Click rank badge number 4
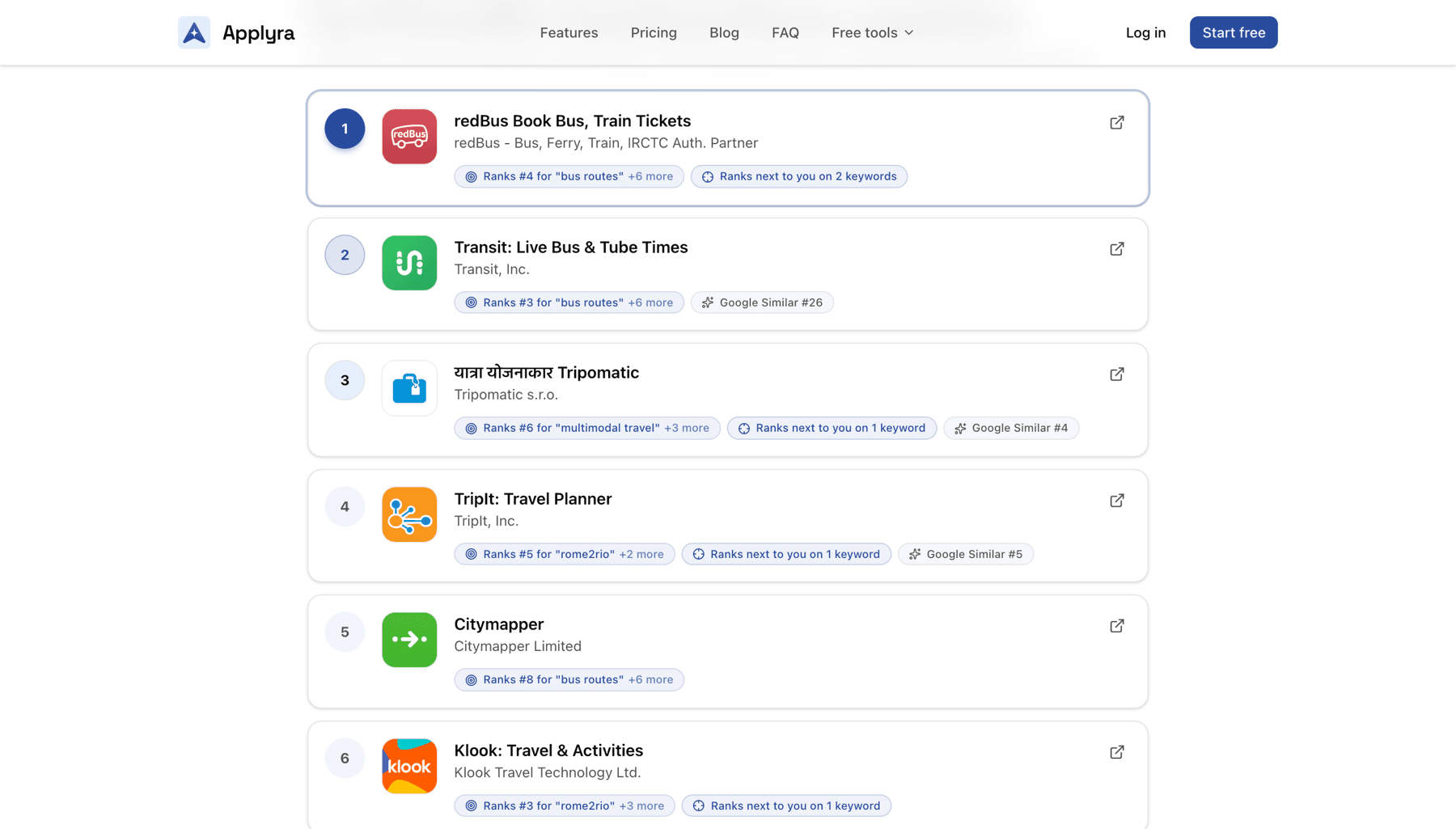This screenshot has height=829, width=1456. 345,506
